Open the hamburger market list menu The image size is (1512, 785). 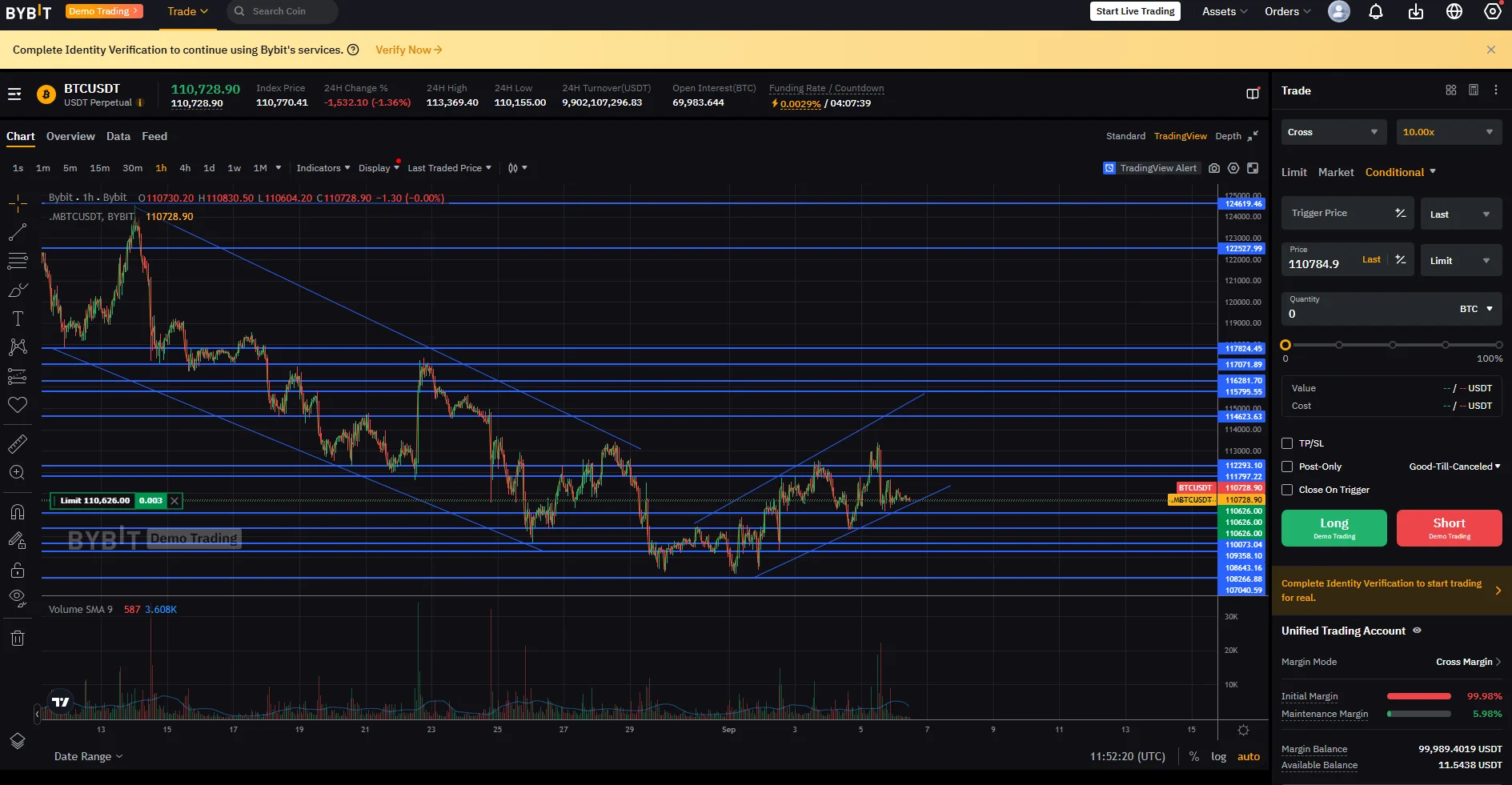tap(14, 94)
